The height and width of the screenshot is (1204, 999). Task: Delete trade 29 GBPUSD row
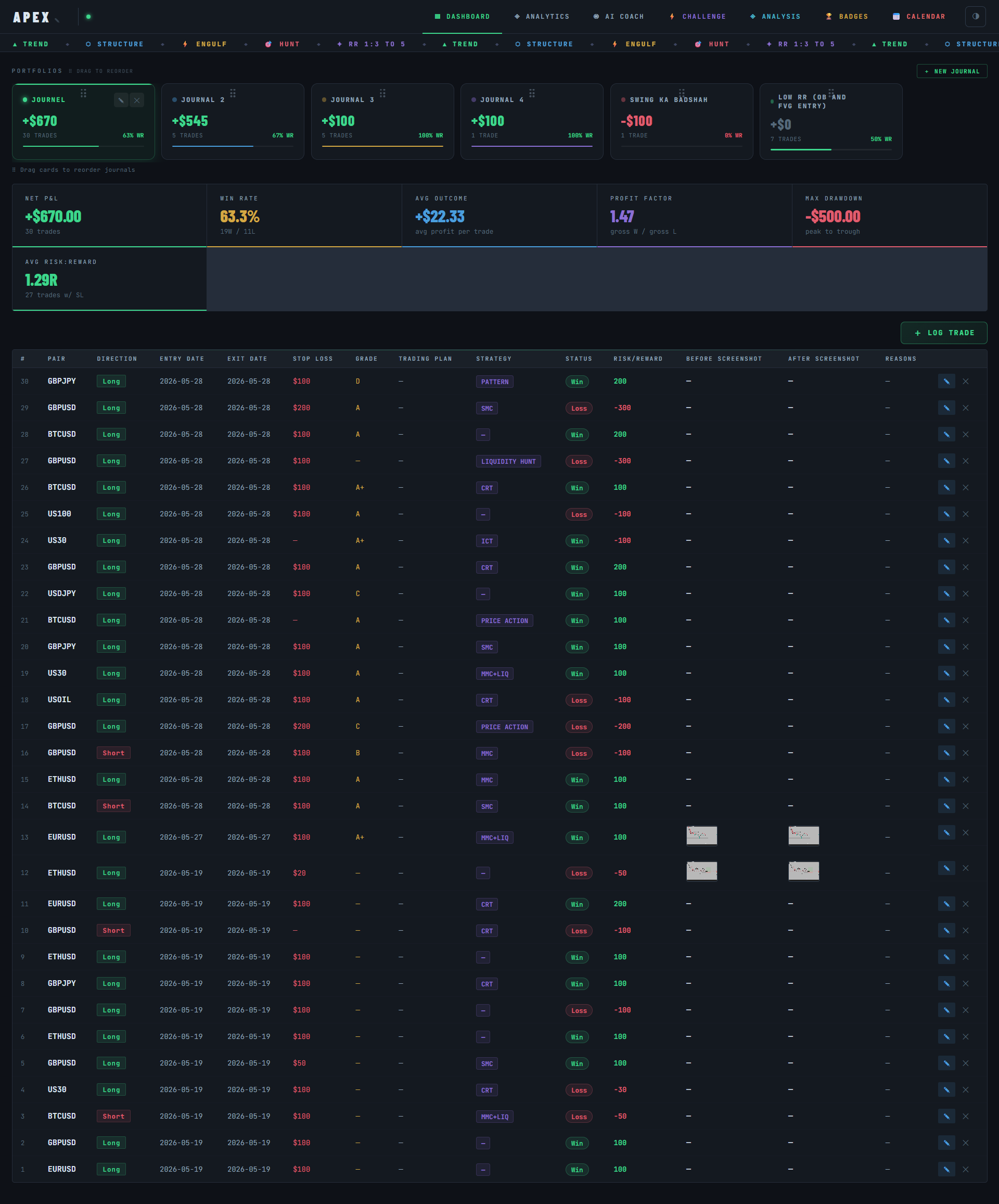point(966,408)
